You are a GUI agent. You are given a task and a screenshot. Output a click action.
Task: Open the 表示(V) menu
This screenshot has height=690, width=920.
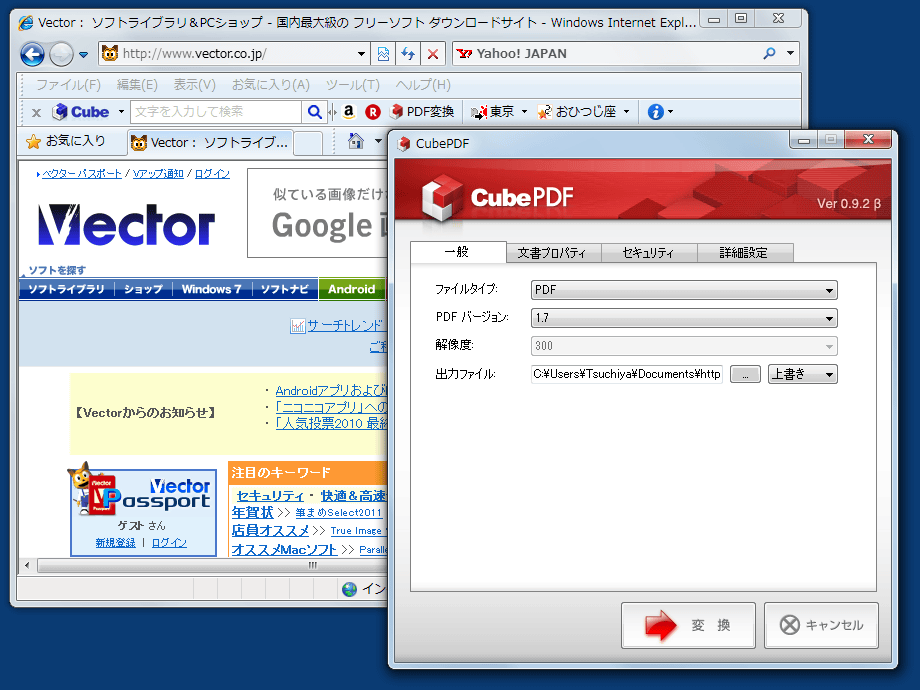click(194, 85)
